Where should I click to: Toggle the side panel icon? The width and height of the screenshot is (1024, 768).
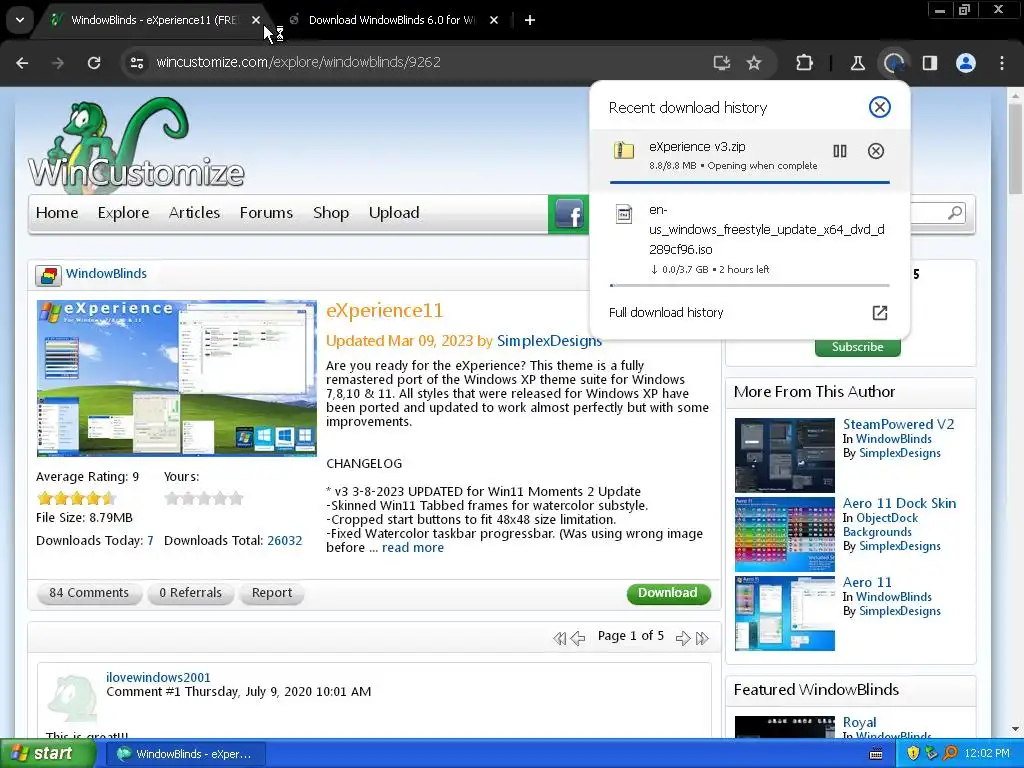[930, 63]
